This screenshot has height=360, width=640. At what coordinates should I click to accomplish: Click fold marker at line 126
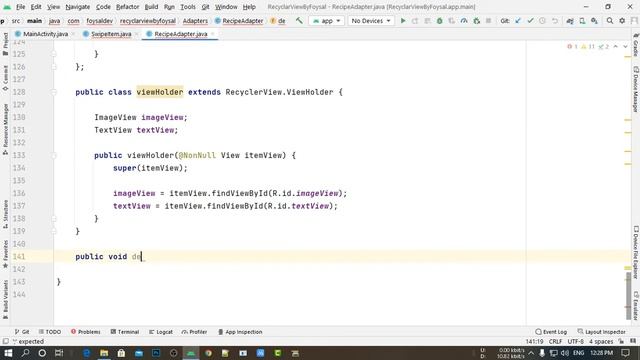coord(54,67)
